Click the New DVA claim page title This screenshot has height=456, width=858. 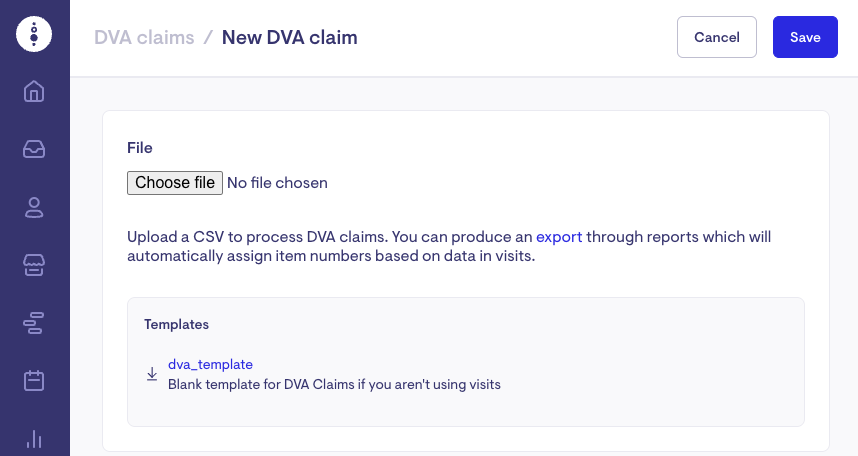(289, 38)
